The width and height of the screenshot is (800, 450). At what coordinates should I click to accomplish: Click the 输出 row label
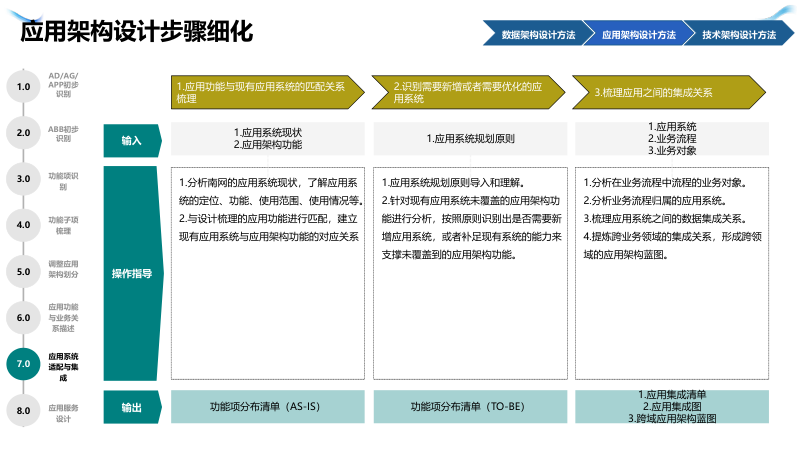point(132,407)
